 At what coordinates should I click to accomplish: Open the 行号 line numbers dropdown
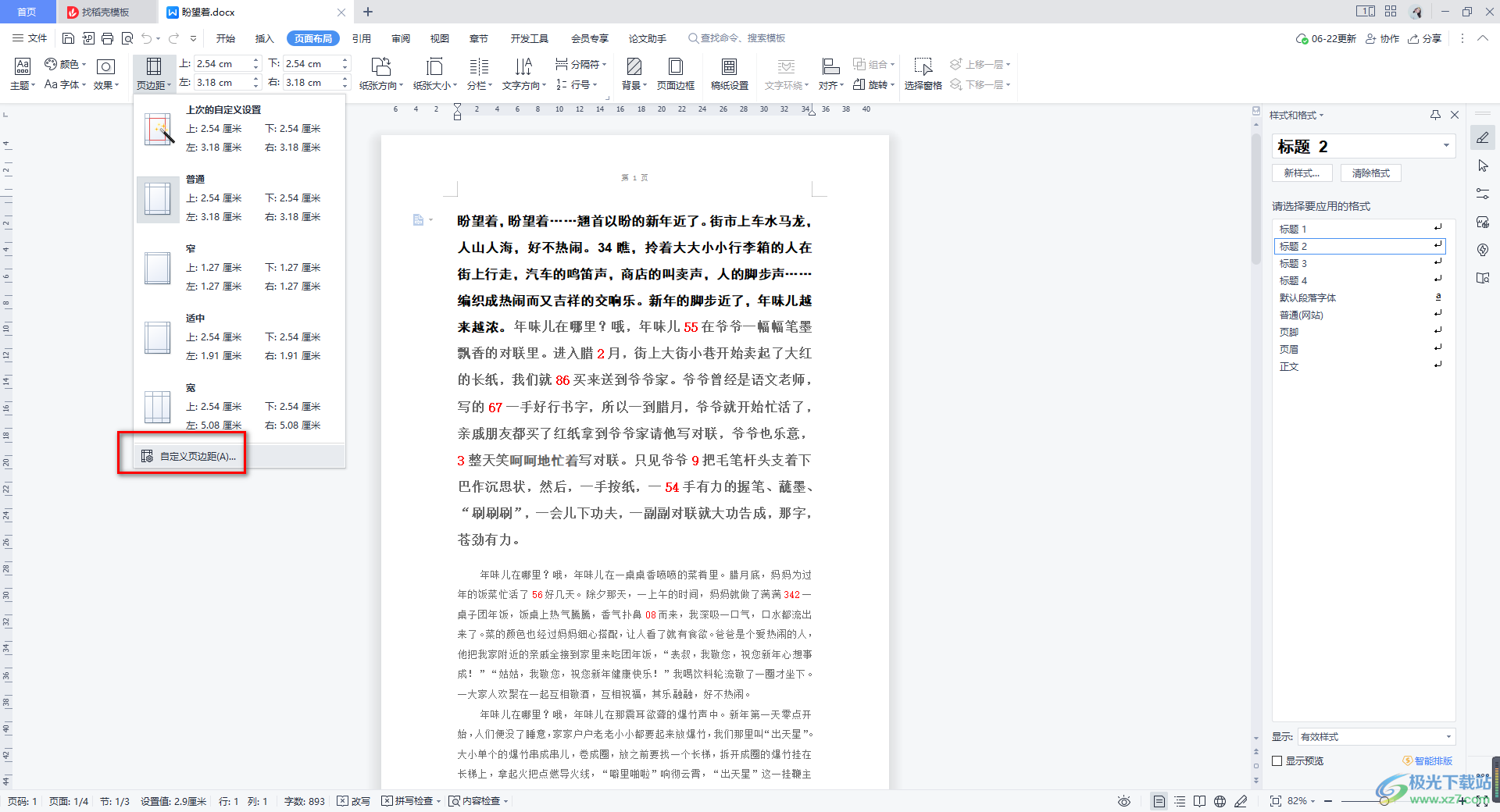coord(577,84)
